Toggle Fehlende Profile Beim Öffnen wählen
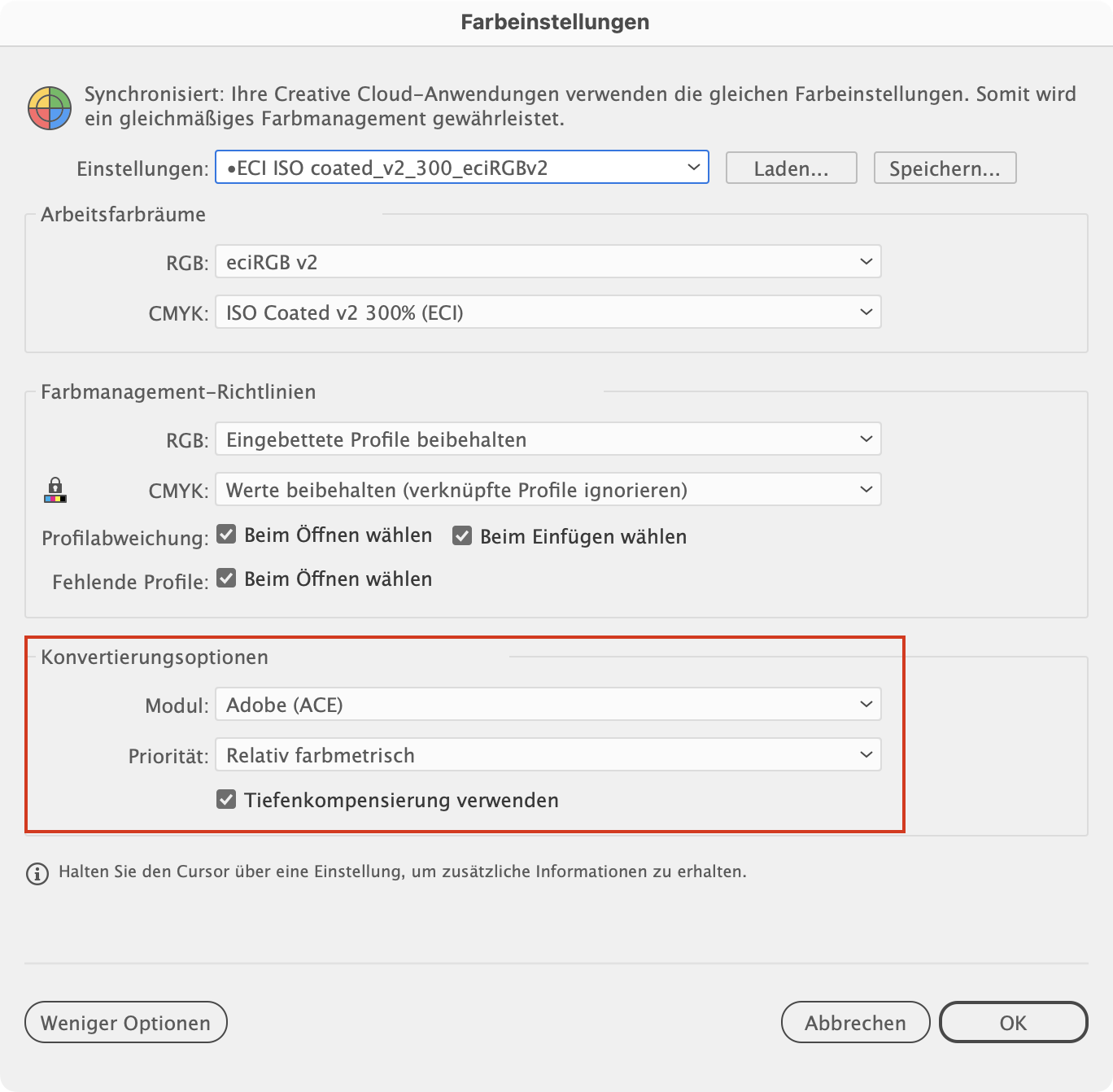Screen dimensions: 1113x1092 pyautogui.click(x=226, y=579)
